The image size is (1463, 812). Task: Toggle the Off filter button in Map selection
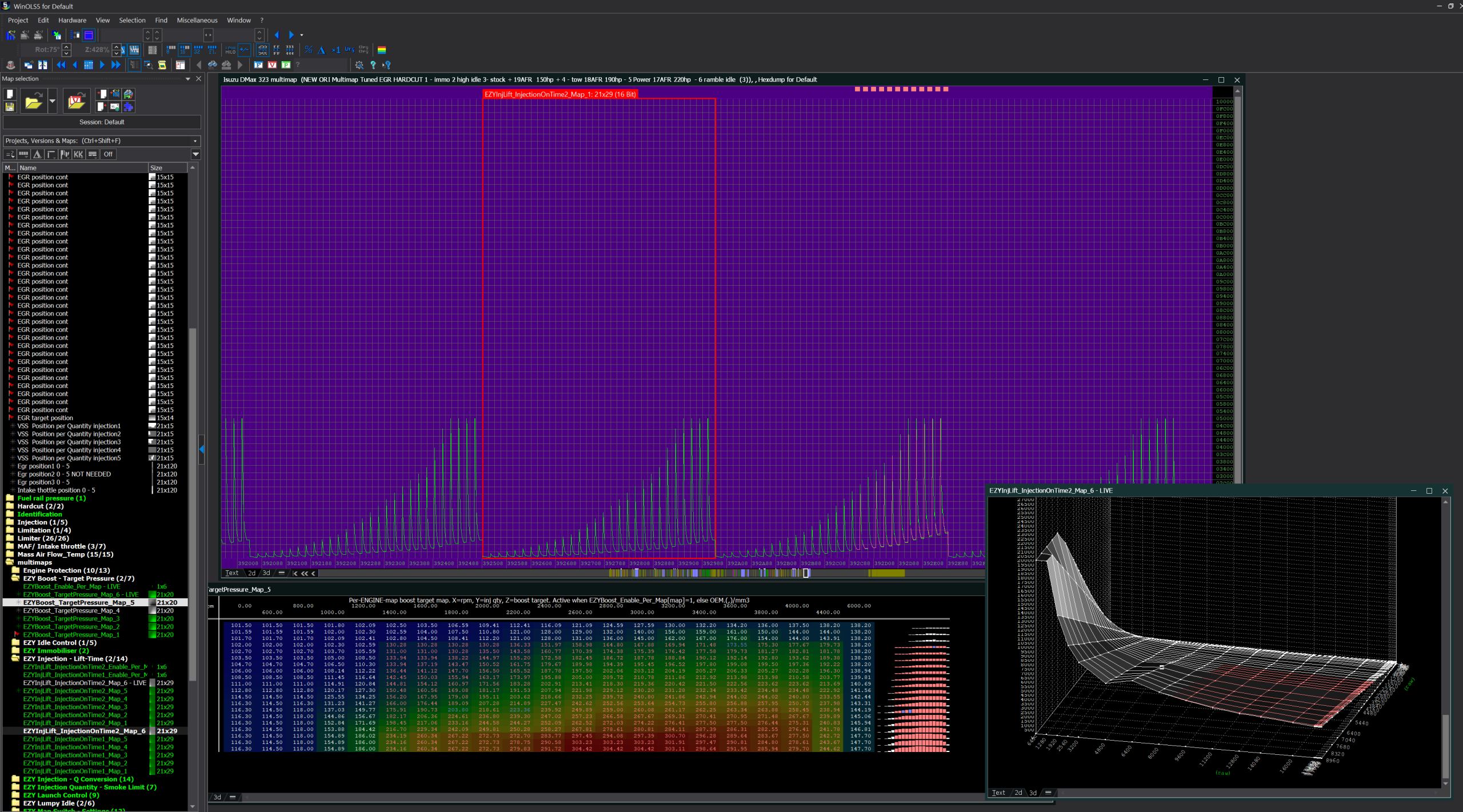(108, 154)
